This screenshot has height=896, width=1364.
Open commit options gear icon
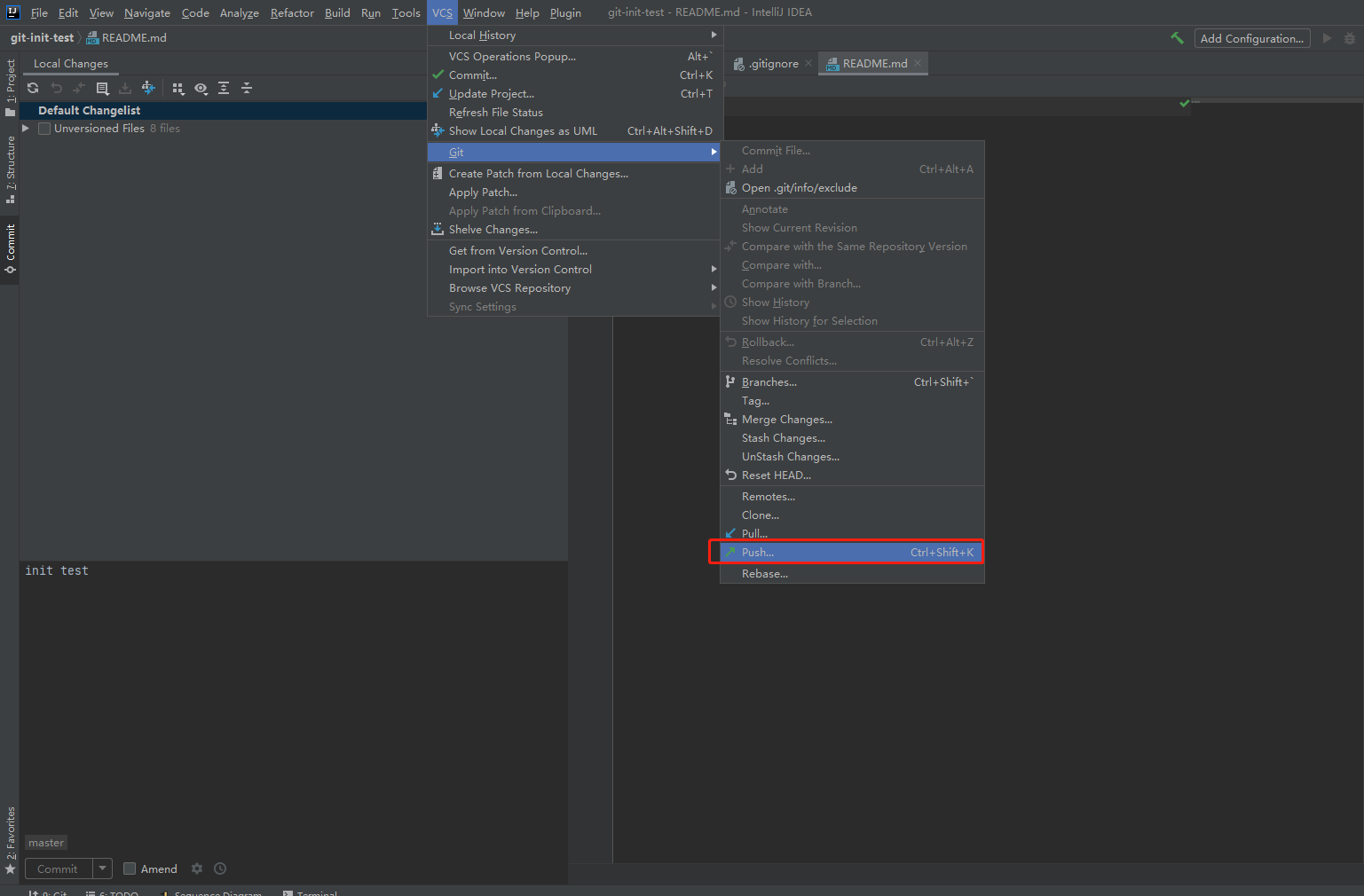tap(197, 868)
